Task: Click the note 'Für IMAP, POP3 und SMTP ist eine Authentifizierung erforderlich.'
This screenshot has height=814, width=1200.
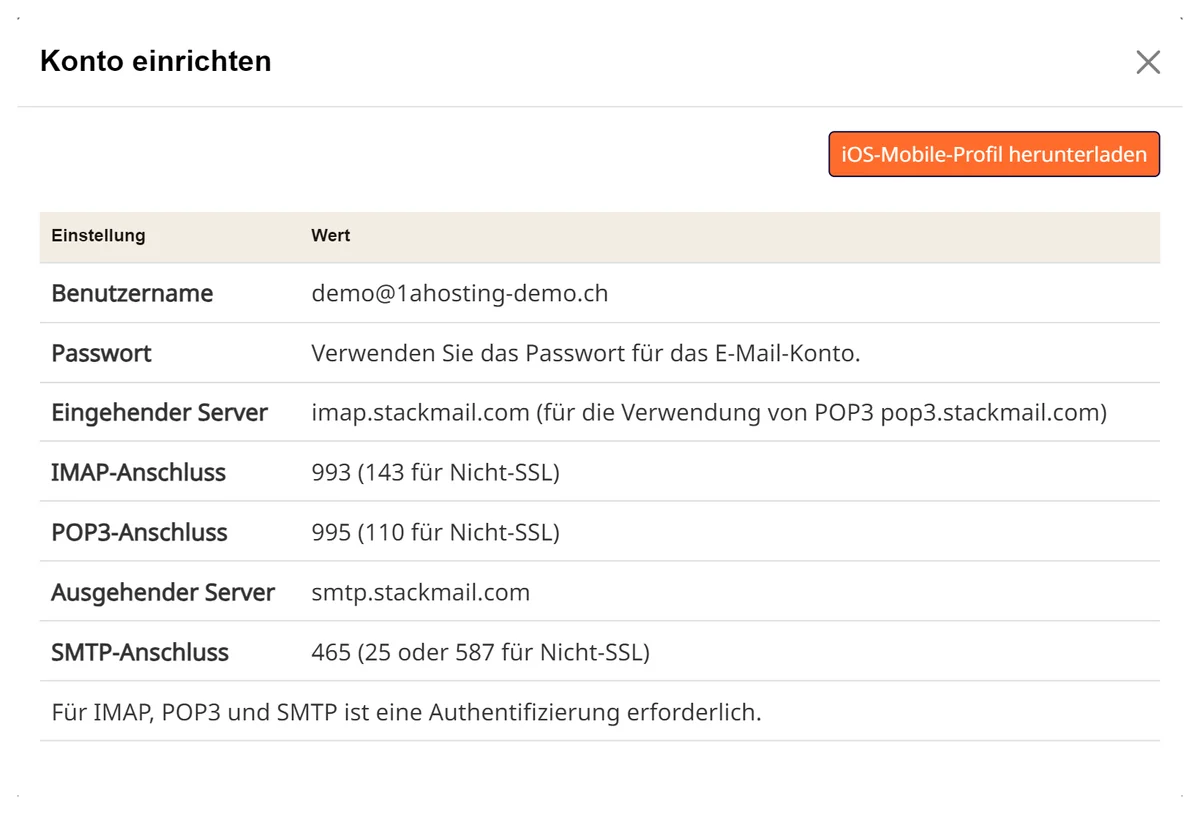Action: coord(406,712)
